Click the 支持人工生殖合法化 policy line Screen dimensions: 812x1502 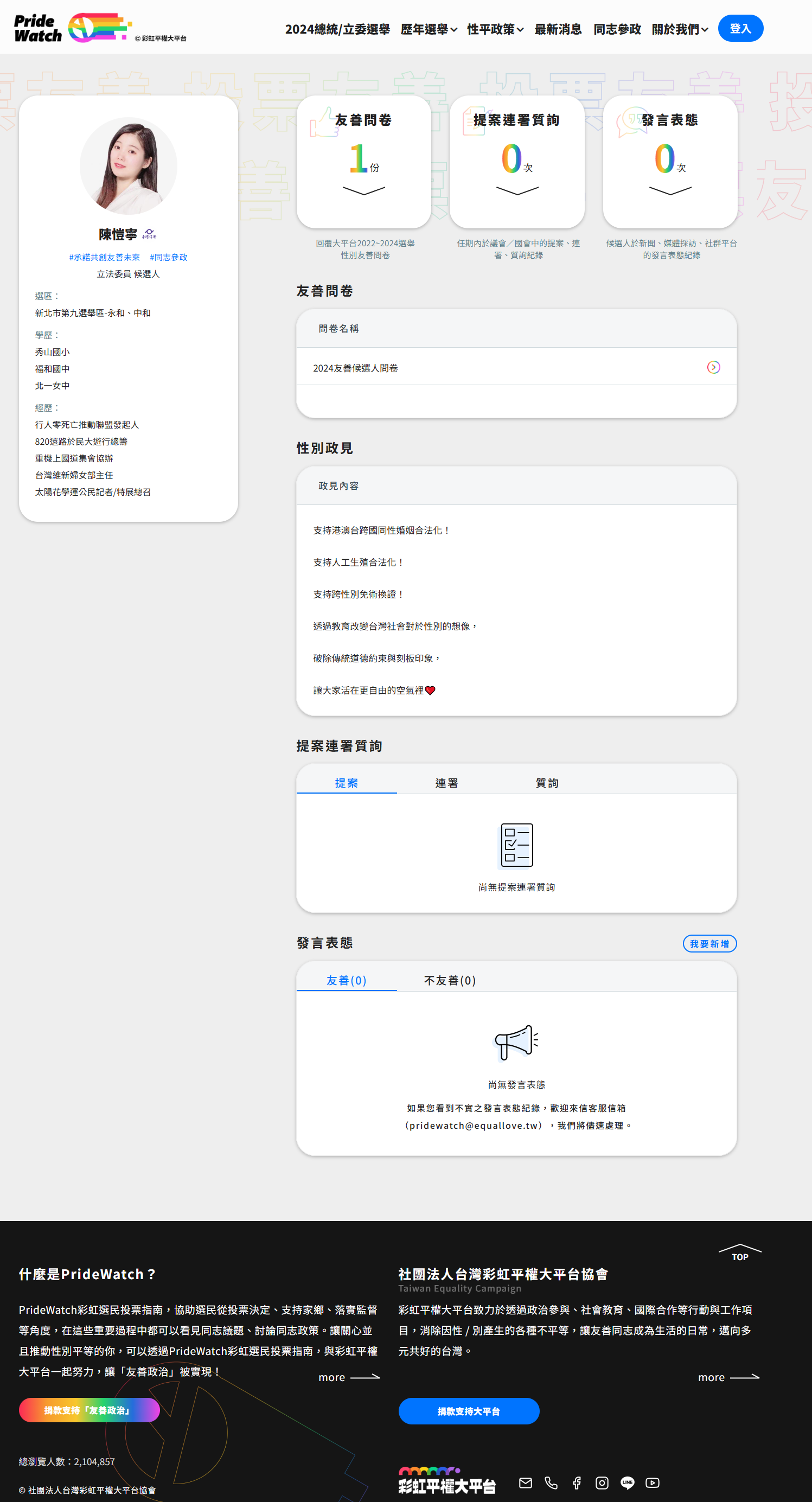[359, 562]
